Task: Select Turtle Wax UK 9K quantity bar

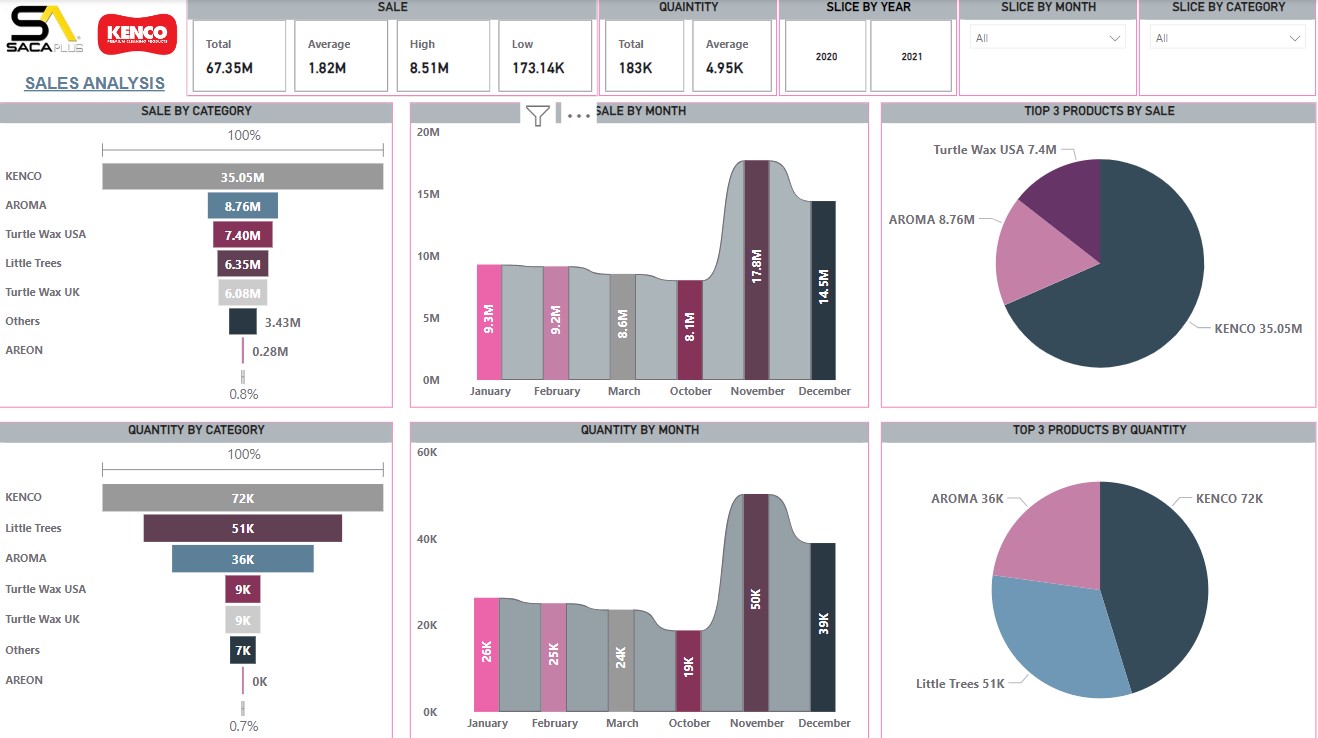Action: click(243, 620)
